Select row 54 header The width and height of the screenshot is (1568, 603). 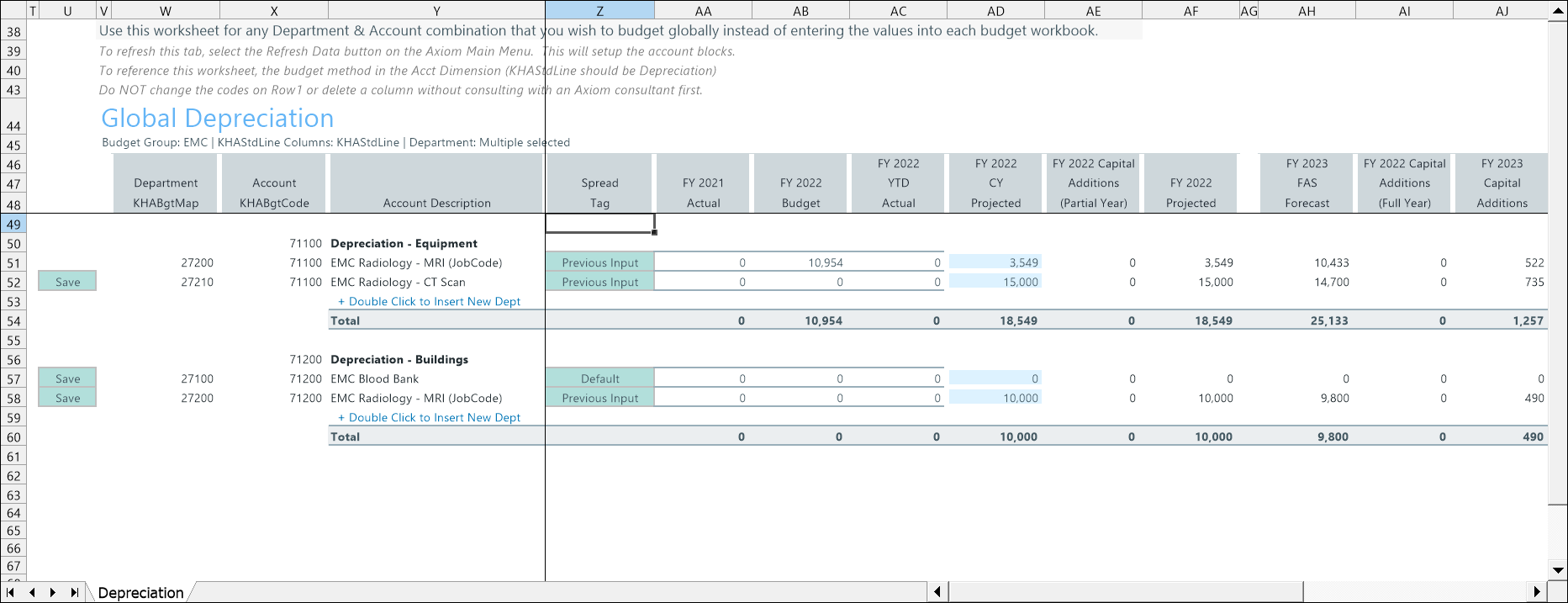pyautogui.click(x=13, y=320)
